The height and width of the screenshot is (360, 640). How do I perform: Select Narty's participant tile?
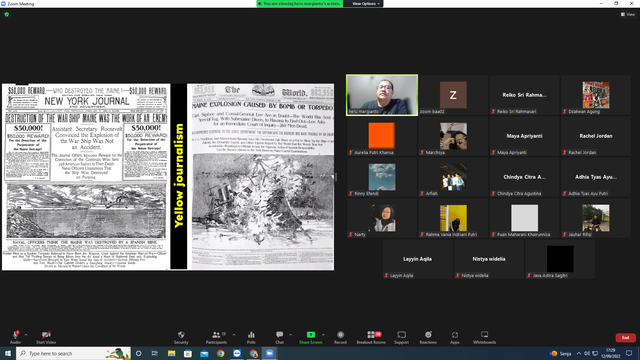(x=382, y=218)
